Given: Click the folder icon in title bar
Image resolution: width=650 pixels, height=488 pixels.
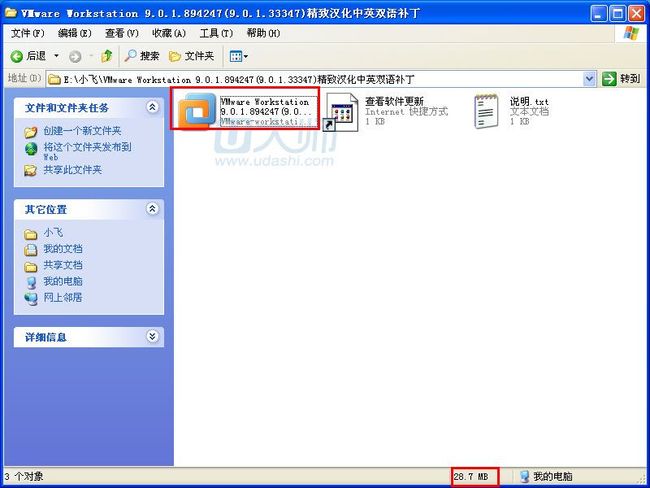Looking at the screenshot, I should (10, 13).
